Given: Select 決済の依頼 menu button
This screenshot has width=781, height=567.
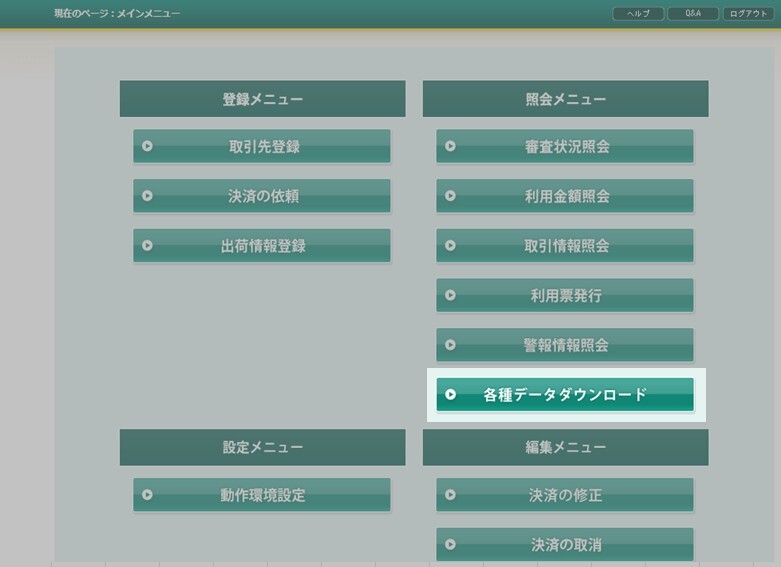Looking at the screenshot, I should point(261,196).
